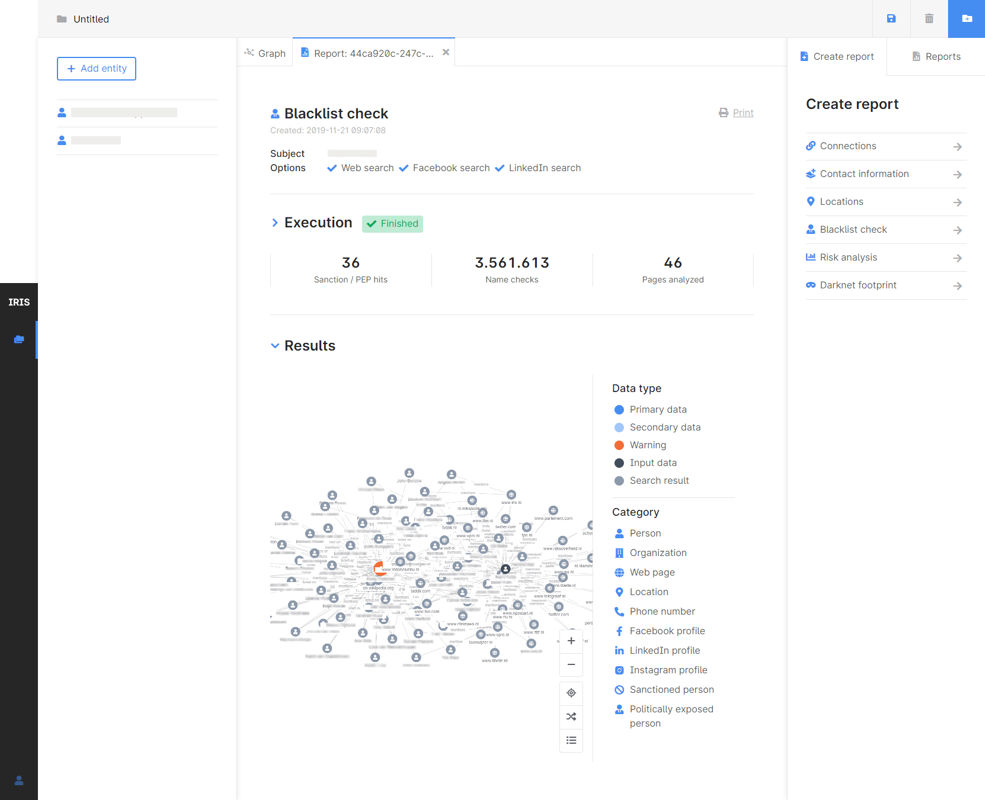Click the save icon in top bar
Image resolution: width=985 pixels, height=800 pixels.
(891, 19)
